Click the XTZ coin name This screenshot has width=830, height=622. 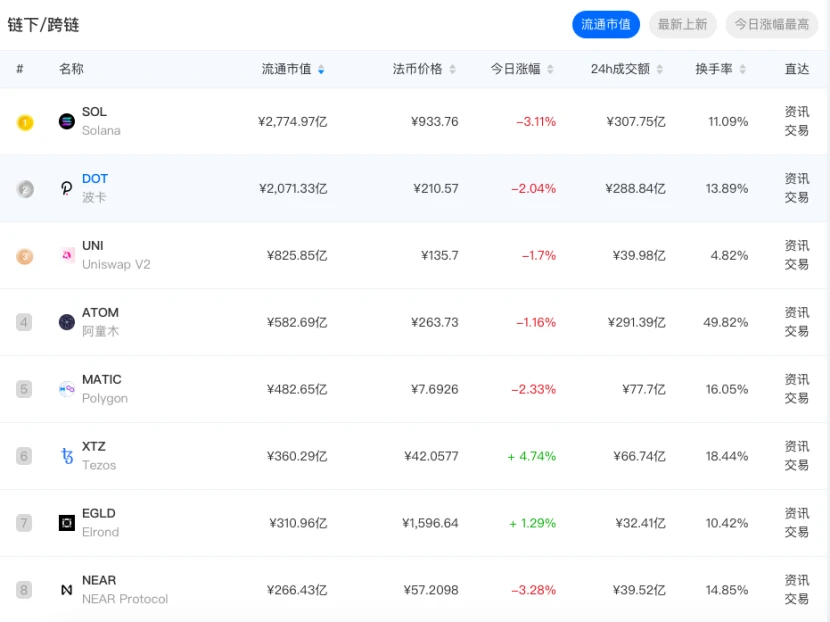[94, 446]
